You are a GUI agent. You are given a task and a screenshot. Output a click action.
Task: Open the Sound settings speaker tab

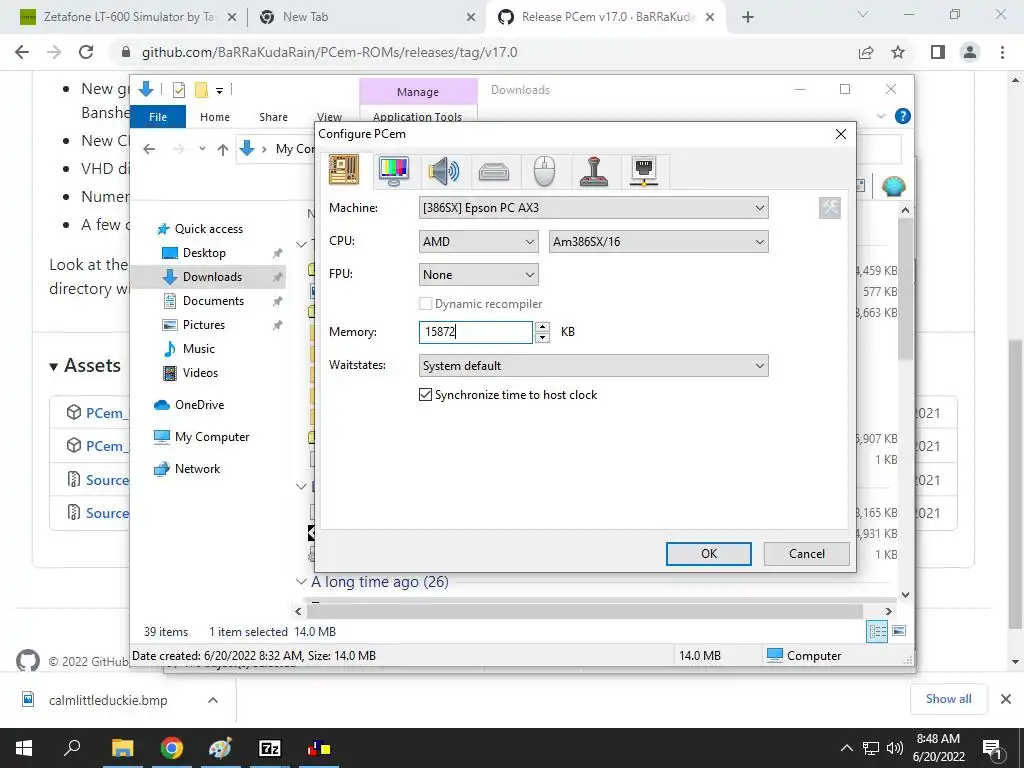click(x=443, y=172)
